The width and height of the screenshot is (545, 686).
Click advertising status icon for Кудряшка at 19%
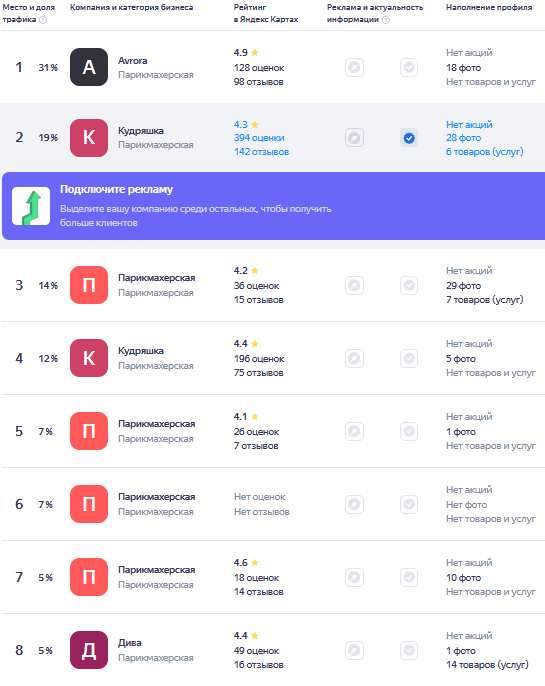click(354, 138)
